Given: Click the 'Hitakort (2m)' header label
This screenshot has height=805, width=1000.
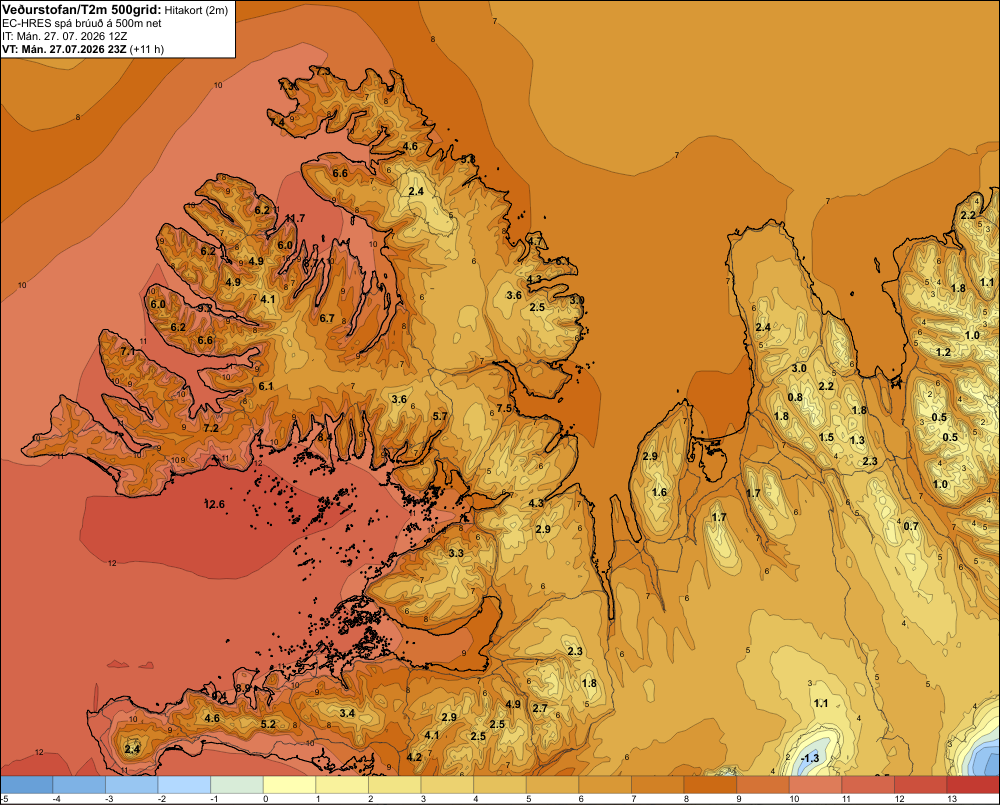Looking at the screenshot, I should 196,10.
